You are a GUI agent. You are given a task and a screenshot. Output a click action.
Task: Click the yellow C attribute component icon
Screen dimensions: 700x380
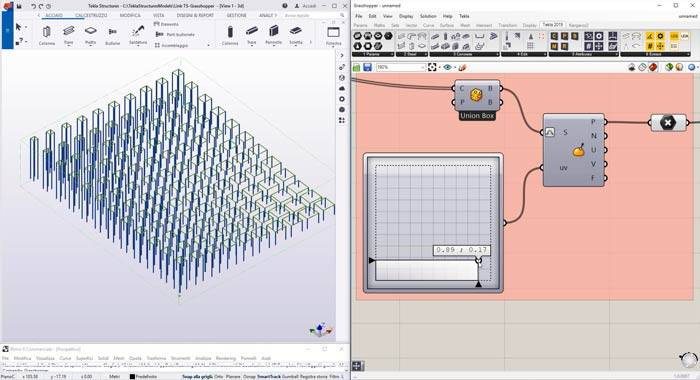(x=554, y=36)
